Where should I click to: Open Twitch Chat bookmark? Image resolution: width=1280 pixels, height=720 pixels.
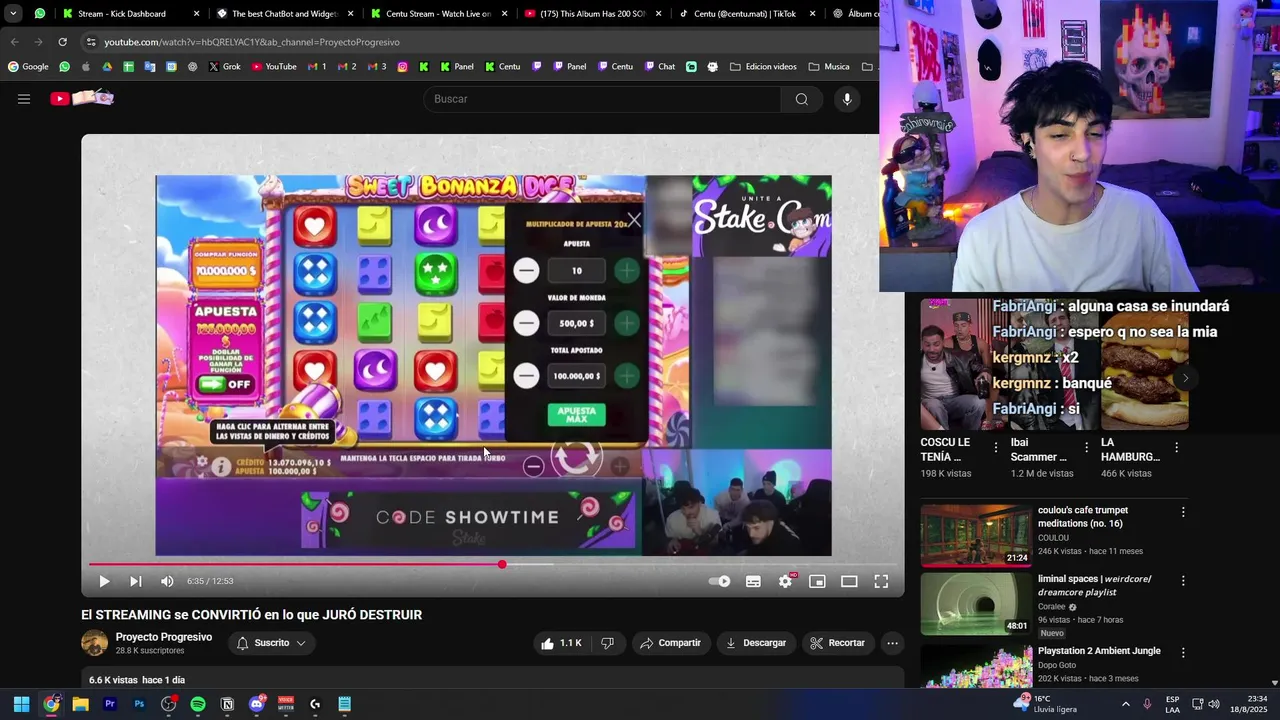click(x=658, y=67)
